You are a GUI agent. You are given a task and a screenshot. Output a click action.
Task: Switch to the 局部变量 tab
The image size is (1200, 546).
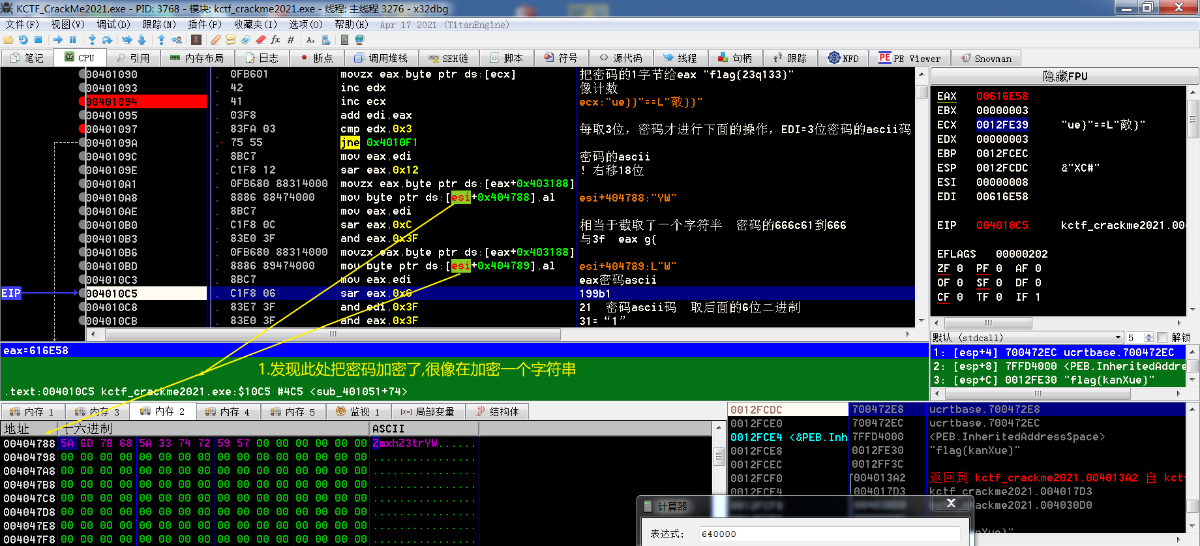(x=428, y=411)
